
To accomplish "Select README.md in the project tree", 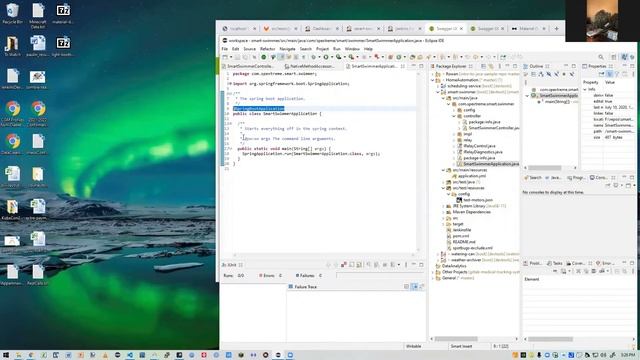I will click(x=464, y=242).
